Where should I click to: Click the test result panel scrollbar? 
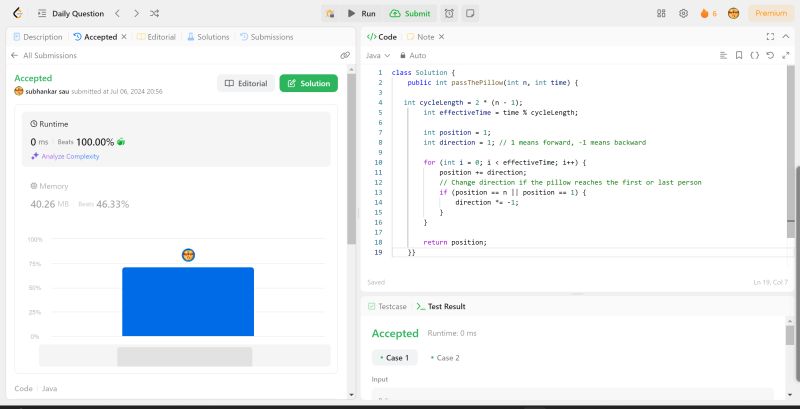[x=790, y=336]
